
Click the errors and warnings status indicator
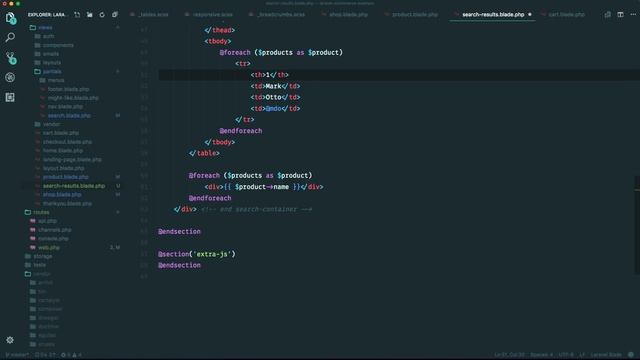(71, 355)
